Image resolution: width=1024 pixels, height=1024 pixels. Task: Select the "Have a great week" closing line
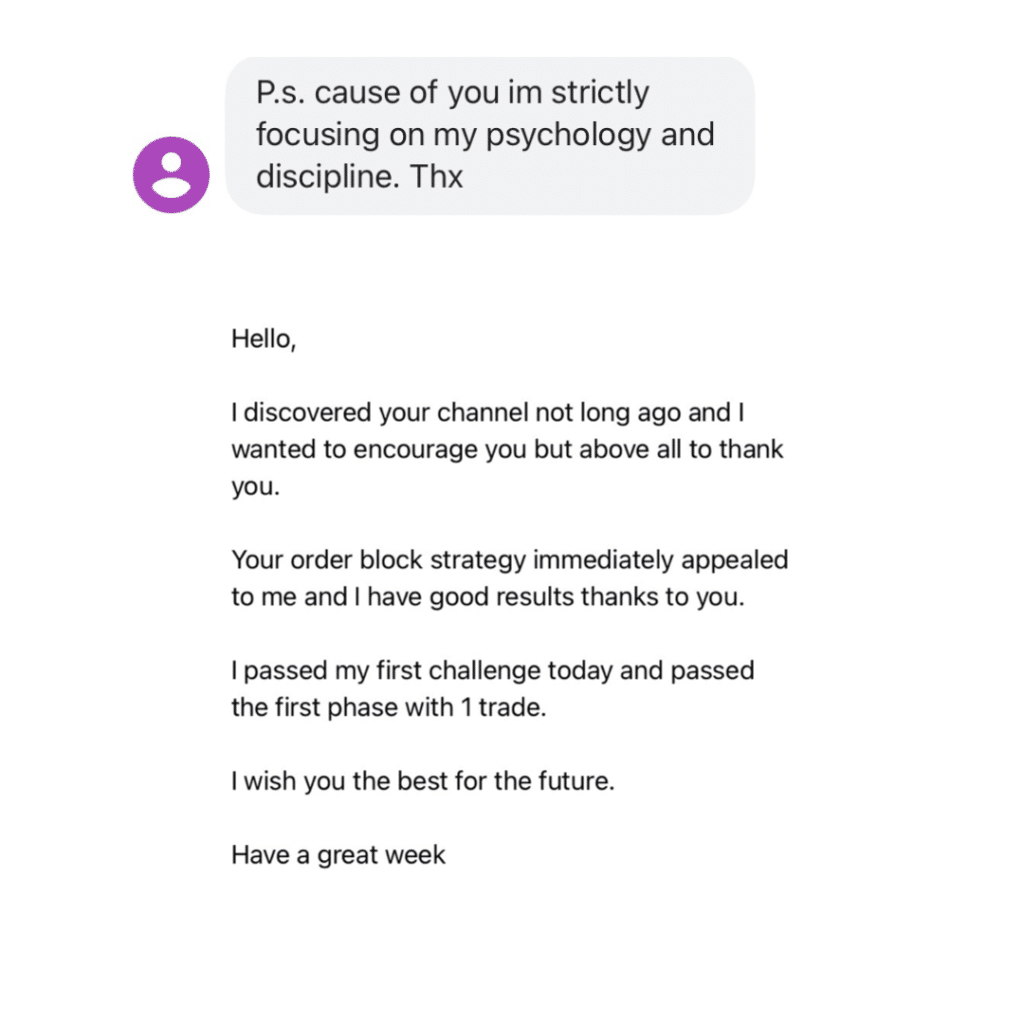point(338,856)
